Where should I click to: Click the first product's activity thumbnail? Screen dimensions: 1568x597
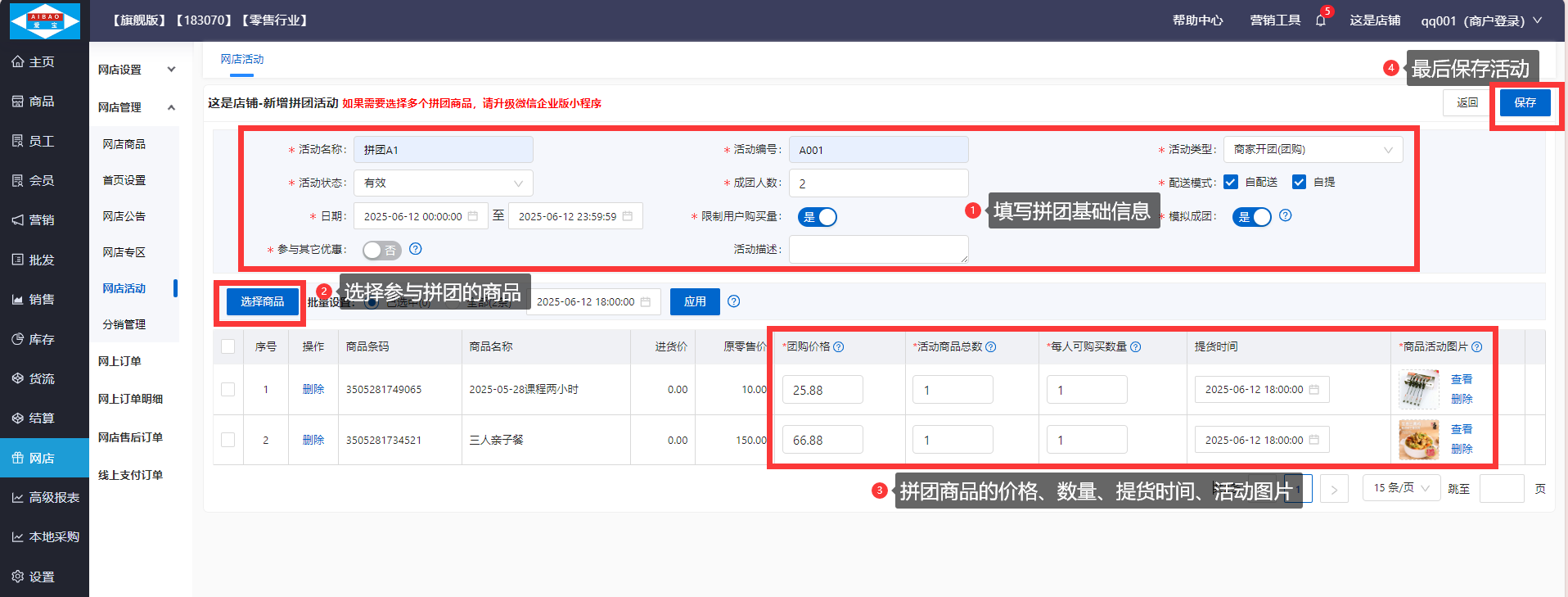(x=1418, y=390)
